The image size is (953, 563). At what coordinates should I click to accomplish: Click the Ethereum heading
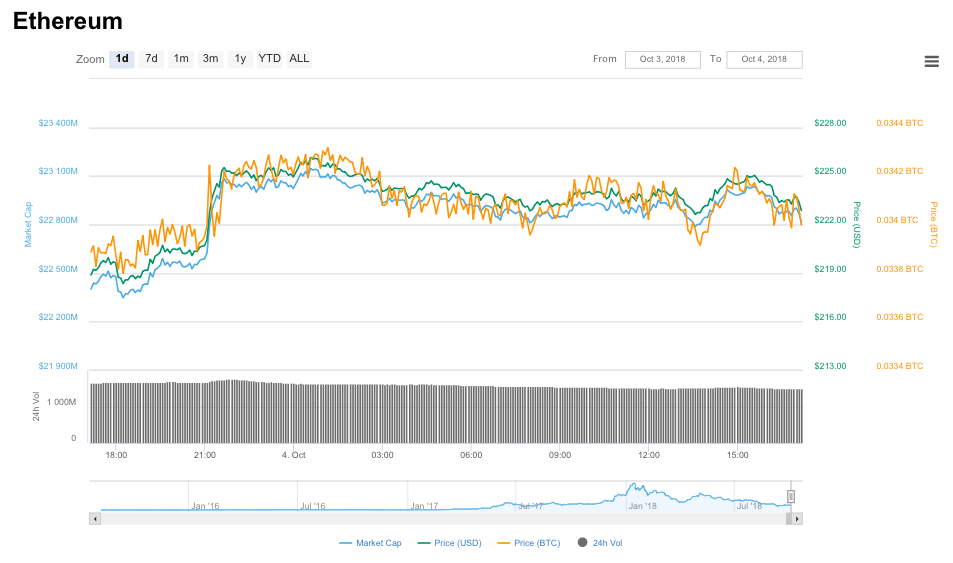click(x=67, y=21)
